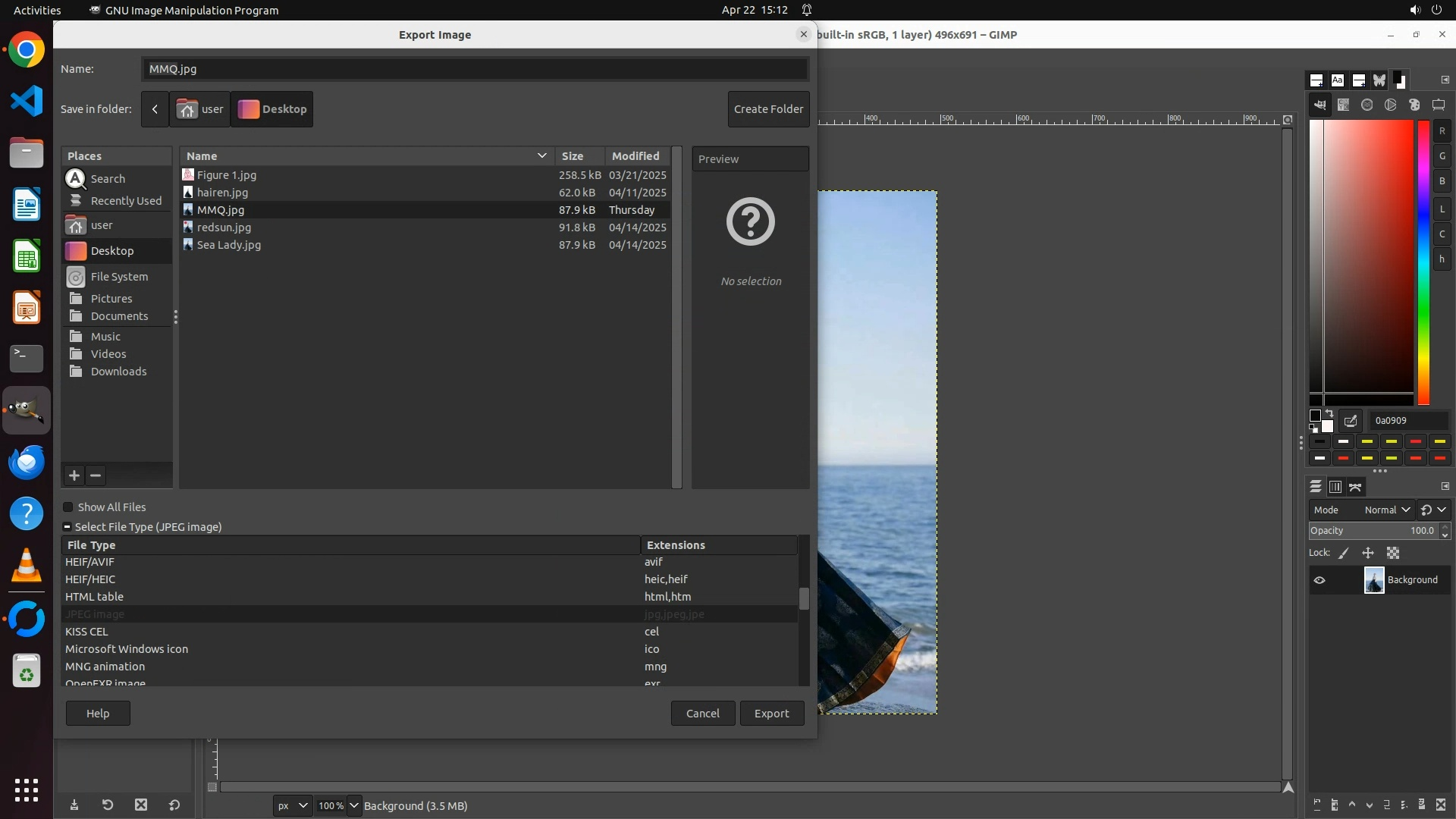Open the px unit dropdown
This screenshot has height=819, width=1456.
pyautogui.click(x=292, y=805)
